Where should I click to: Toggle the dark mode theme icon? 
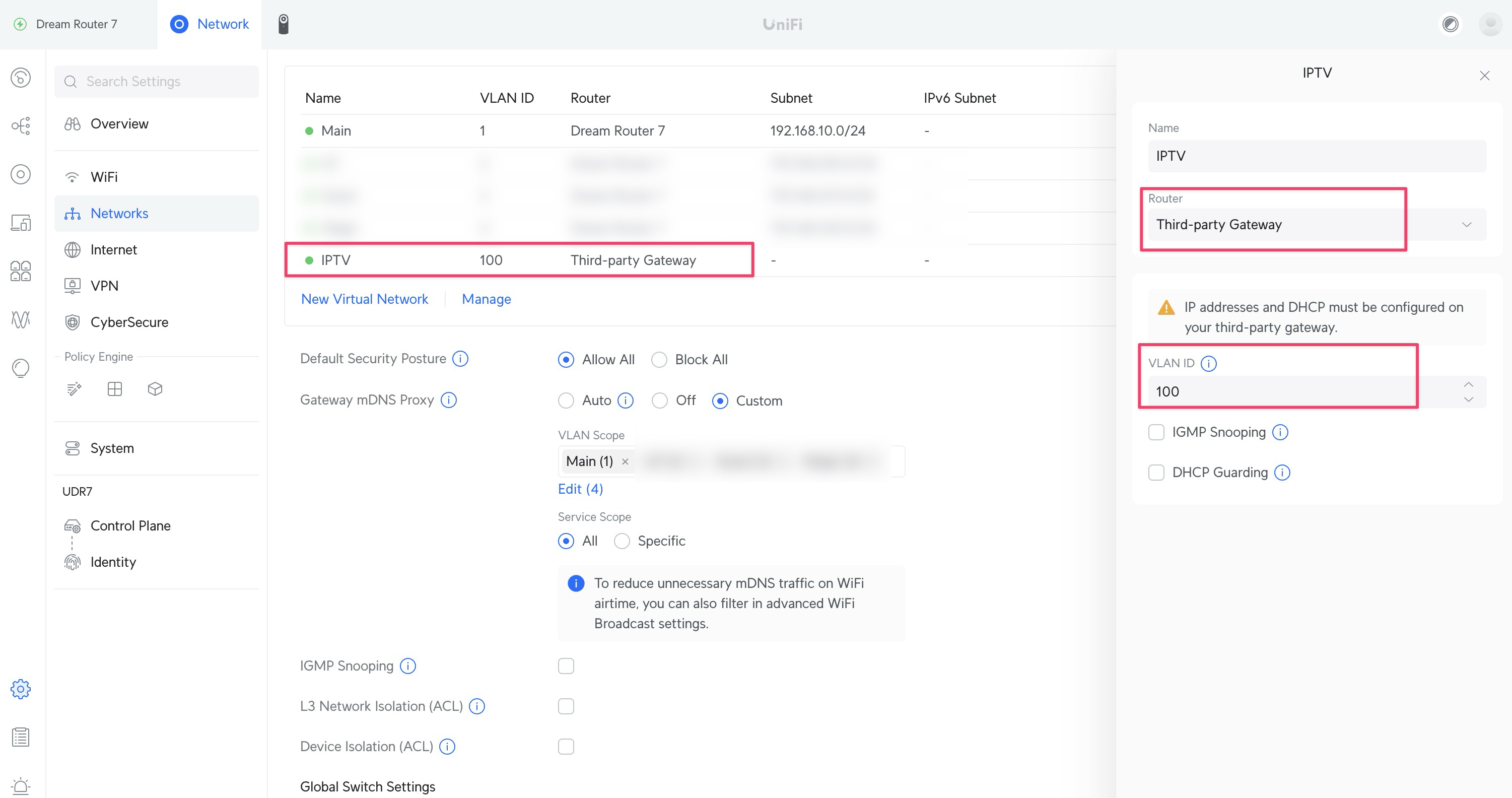[1450, 24]
